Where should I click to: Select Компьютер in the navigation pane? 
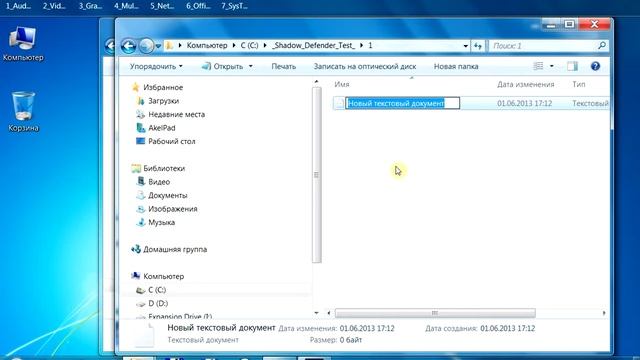(163, 276)
